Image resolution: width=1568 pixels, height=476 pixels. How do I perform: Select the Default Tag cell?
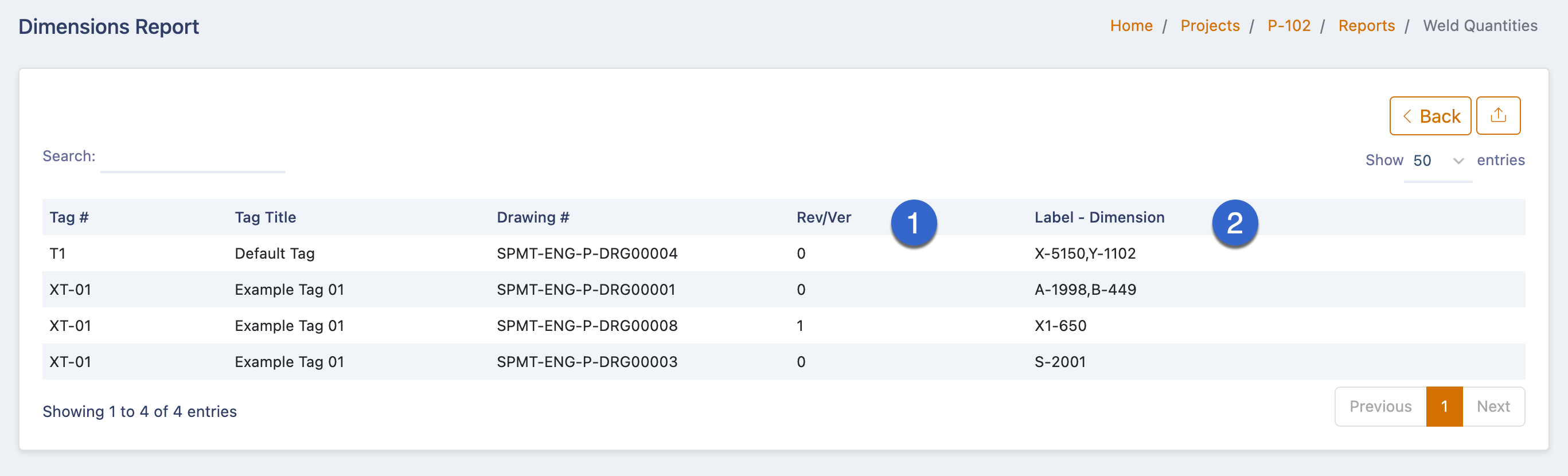click(x=275, y=253)
